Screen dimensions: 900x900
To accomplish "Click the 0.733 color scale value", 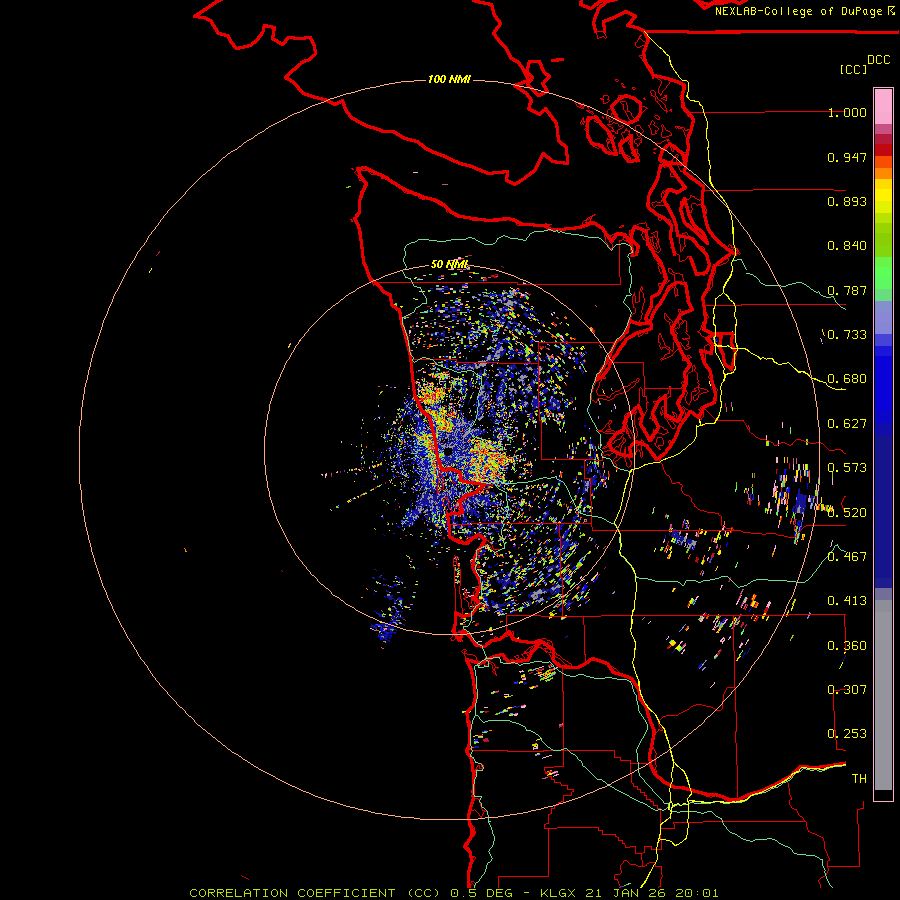I will coord(847,335).
